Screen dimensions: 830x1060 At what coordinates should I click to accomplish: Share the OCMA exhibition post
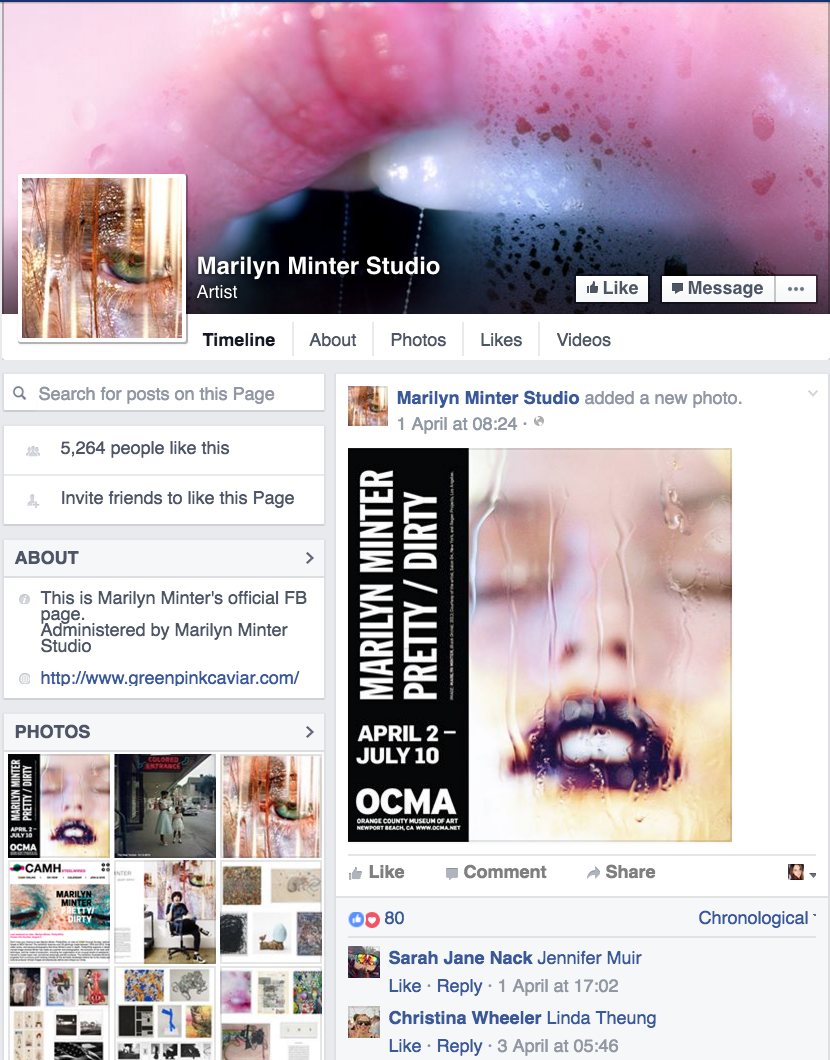click(x=620, y=872)
